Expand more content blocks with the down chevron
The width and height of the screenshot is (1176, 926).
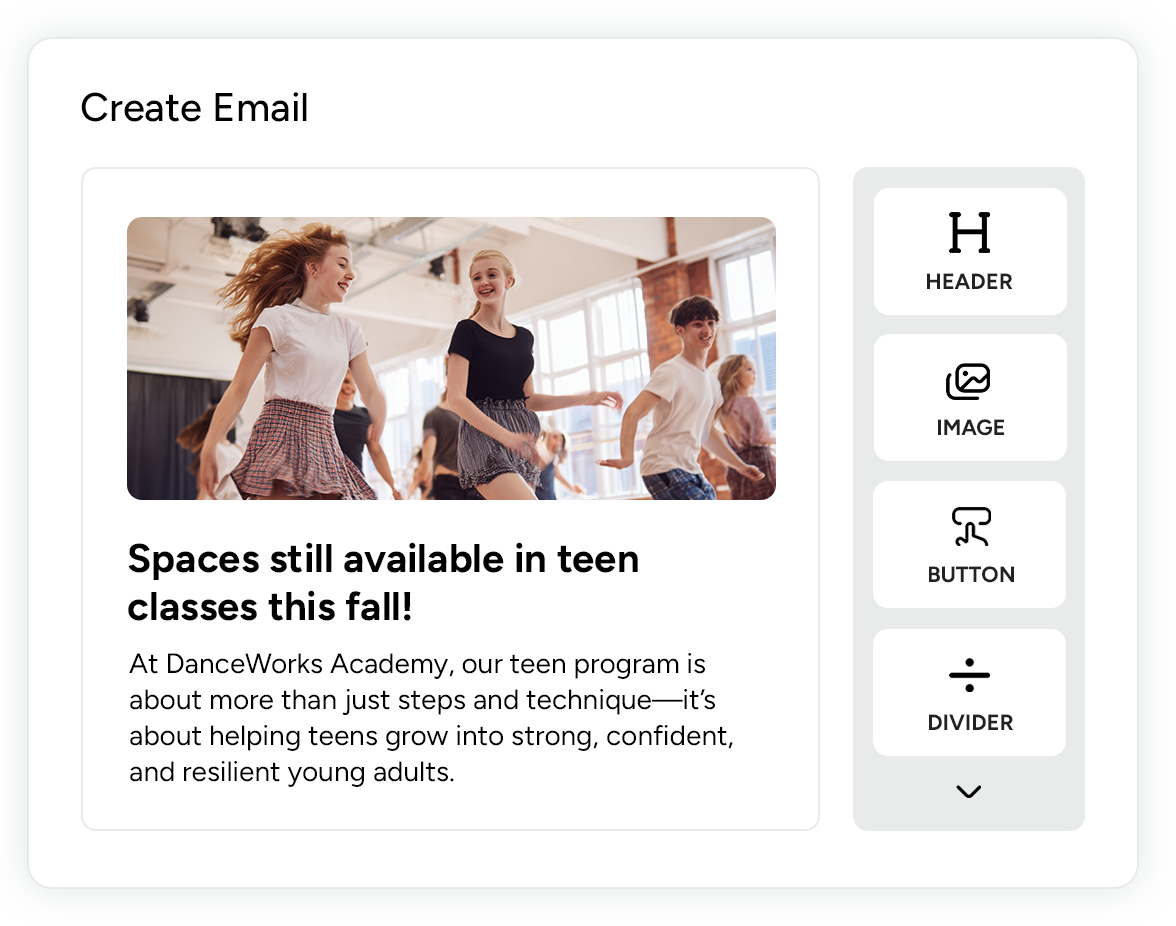968,792
